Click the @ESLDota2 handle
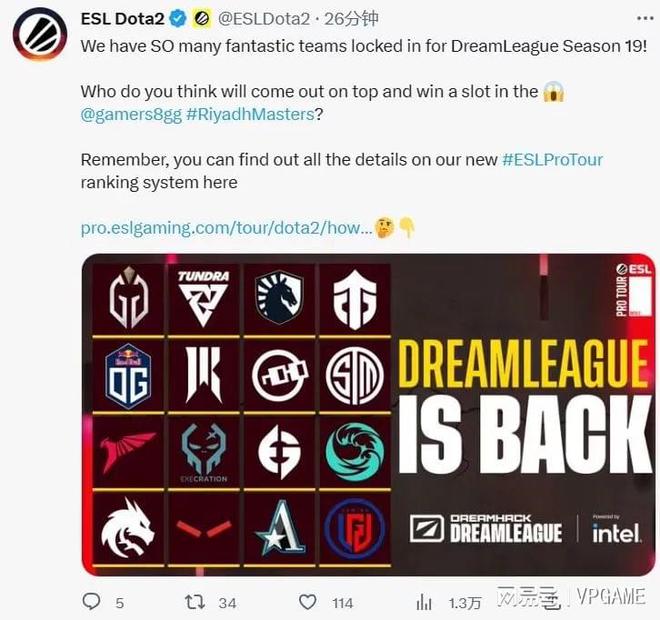This screenshot has width=660, height=620. pos(264,19)
